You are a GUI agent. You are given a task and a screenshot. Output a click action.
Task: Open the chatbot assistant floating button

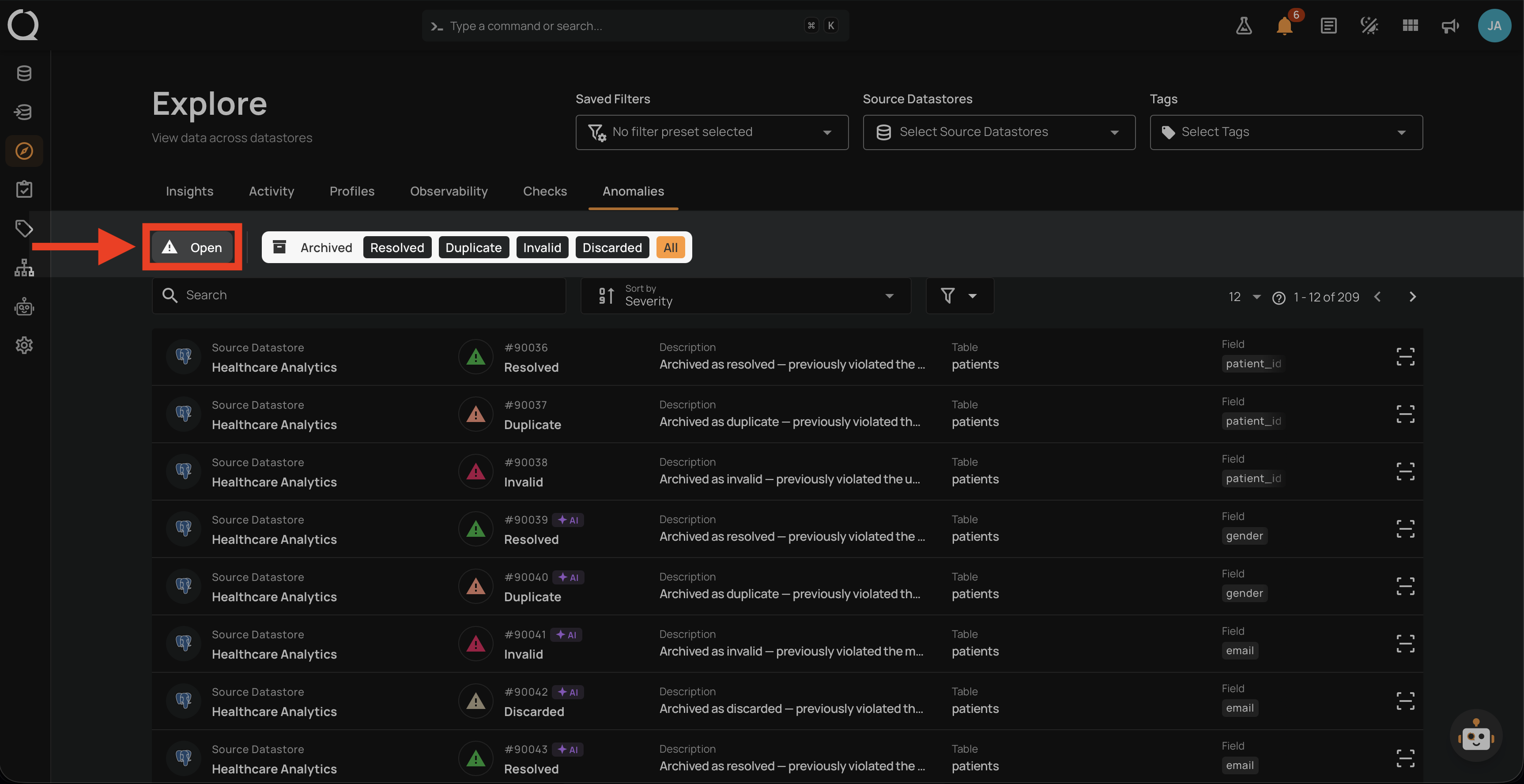(1475, 736)
